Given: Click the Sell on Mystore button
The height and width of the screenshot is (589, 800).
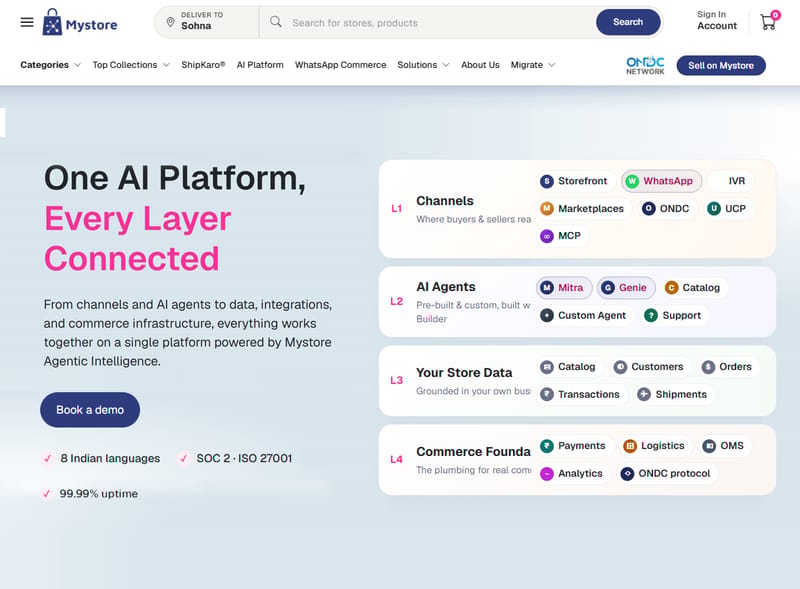Looking at the screenshot, I should [x=721, y=65].
